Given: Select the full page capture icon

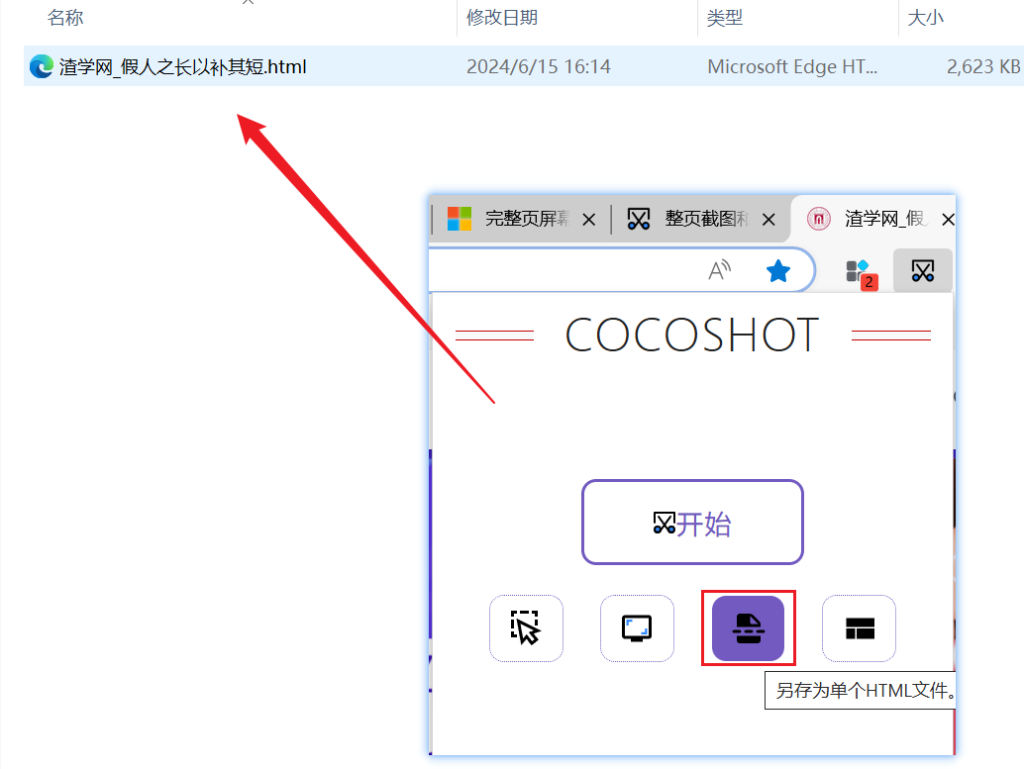Looking at the screenshot, I should point(858,628).
